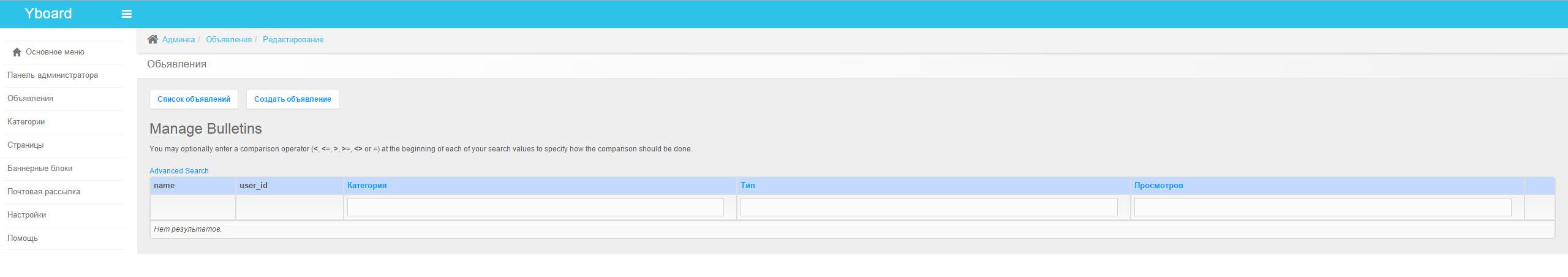Viewport: 1568px width, 277px height.
Task: Open Страницы sidebar item
Action: pos(25,145)
